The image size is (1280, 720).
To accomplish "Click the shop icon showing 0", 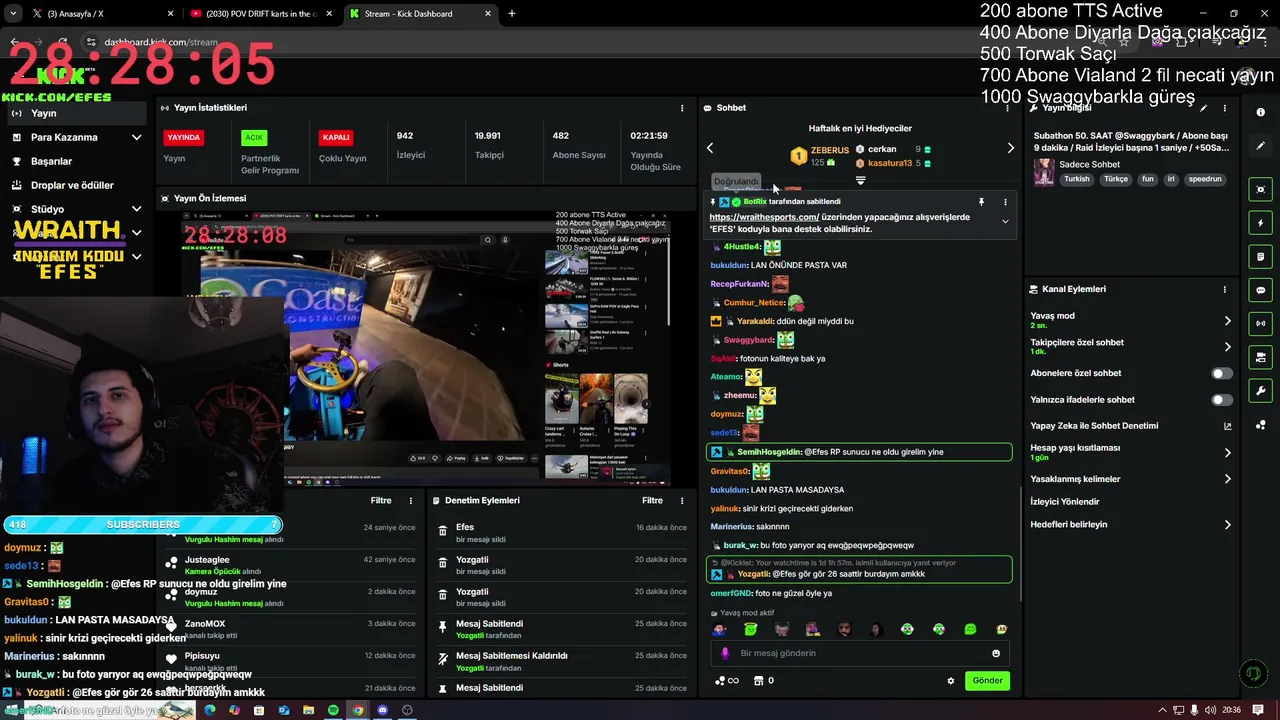I will pyautogui.click(x=764, y=681).
